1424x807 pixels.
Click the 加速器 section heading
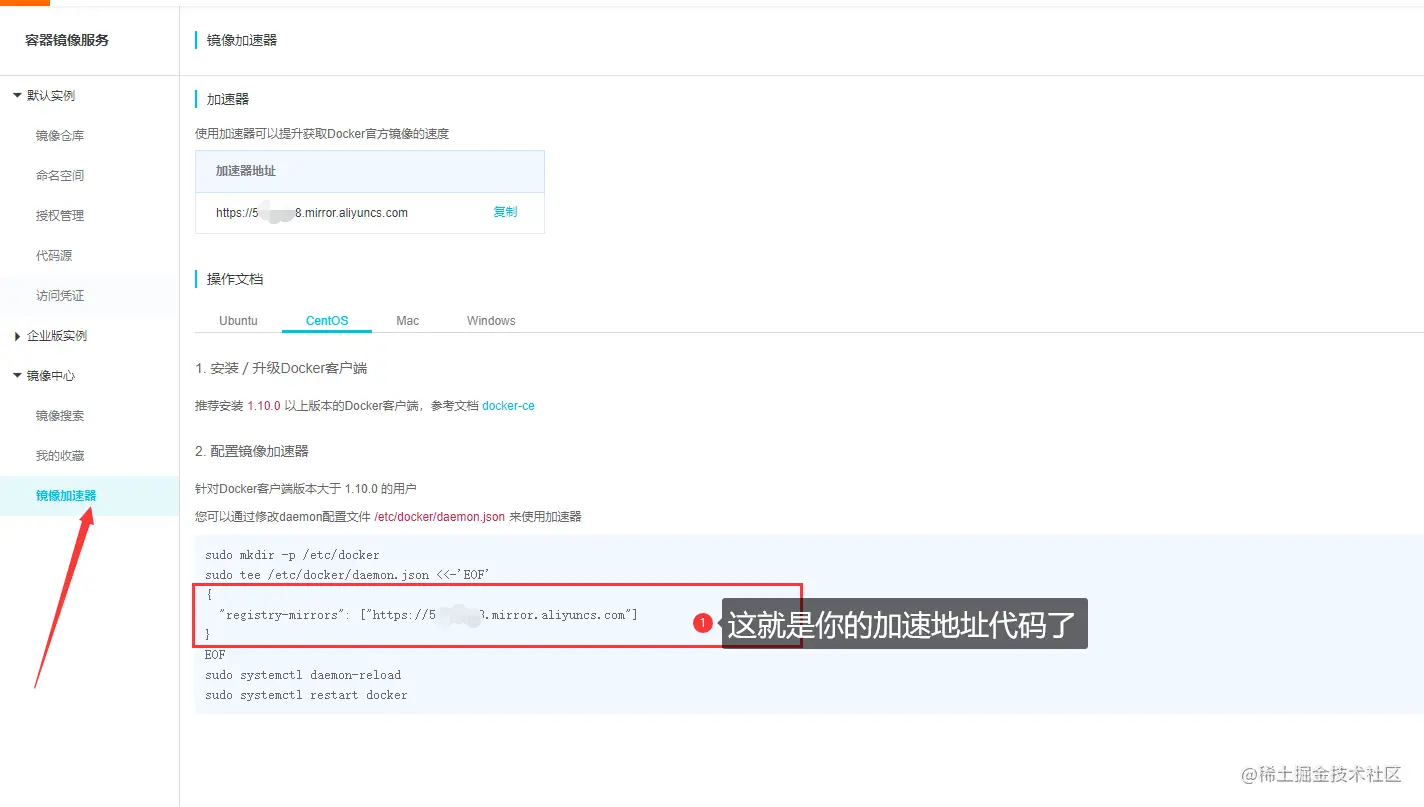pos(228,99)
